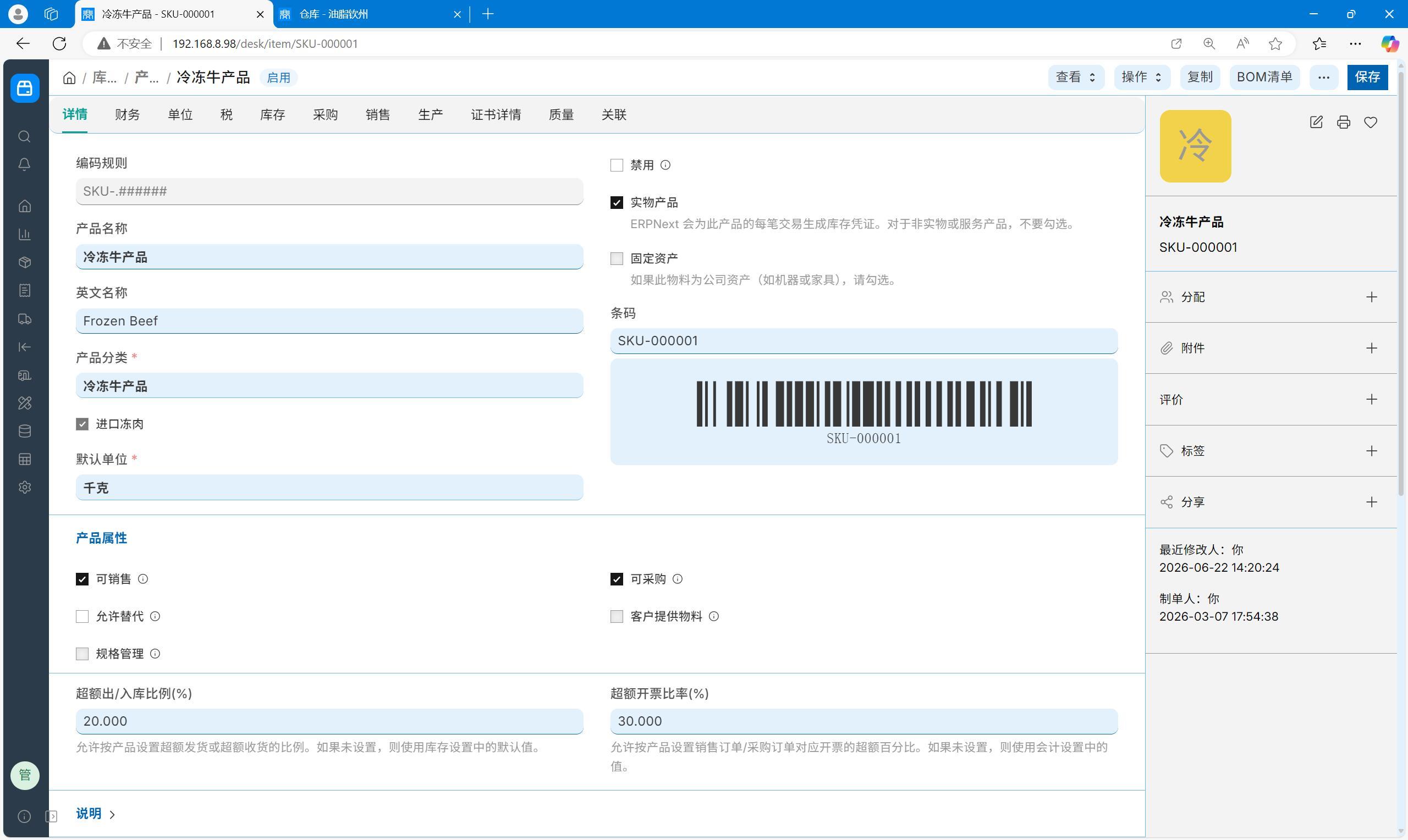Toggle the 禁用 checkbox

pyautogui.click(x=617, y=165)
